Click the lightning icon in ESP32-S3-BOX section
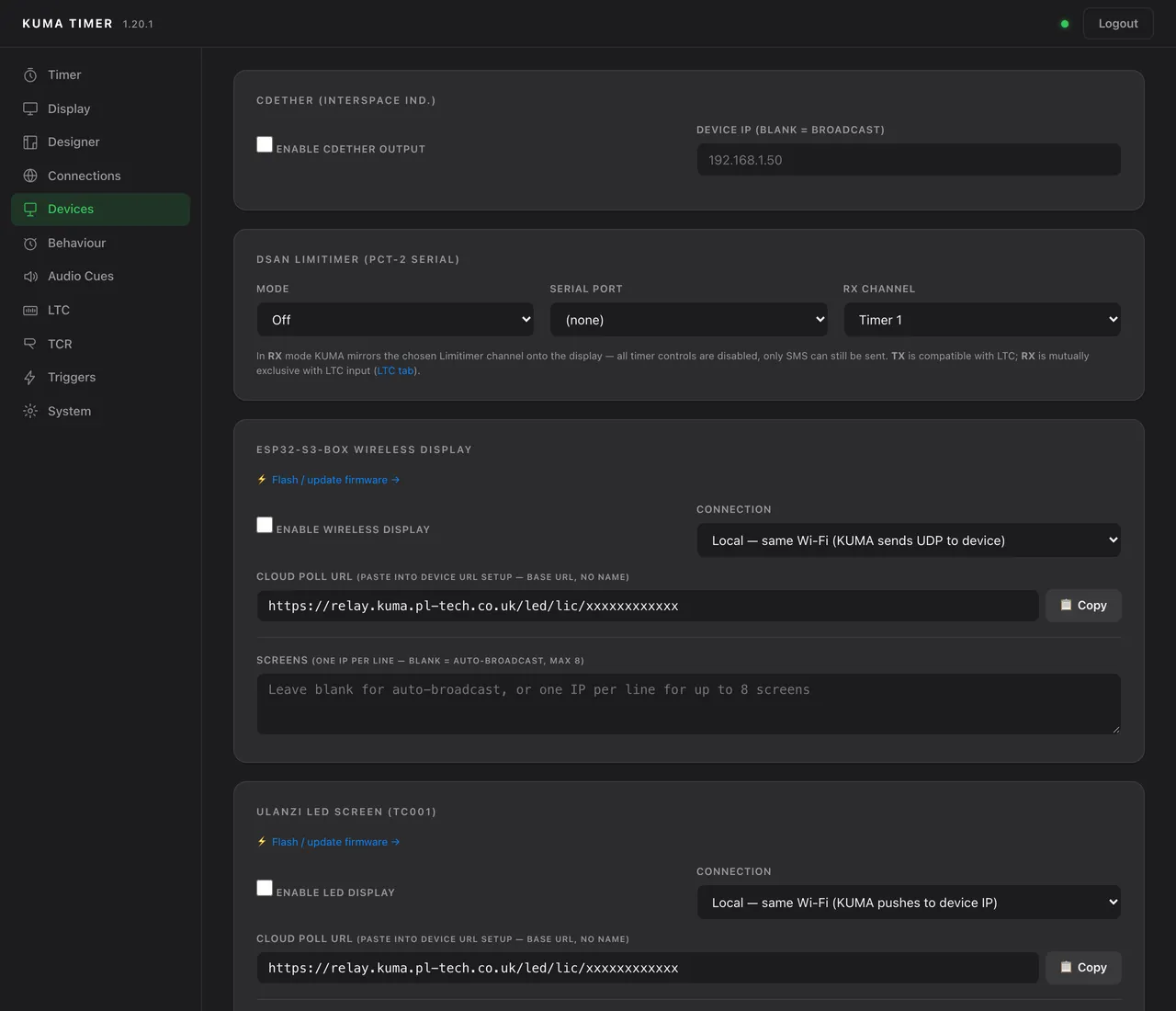 262,480
